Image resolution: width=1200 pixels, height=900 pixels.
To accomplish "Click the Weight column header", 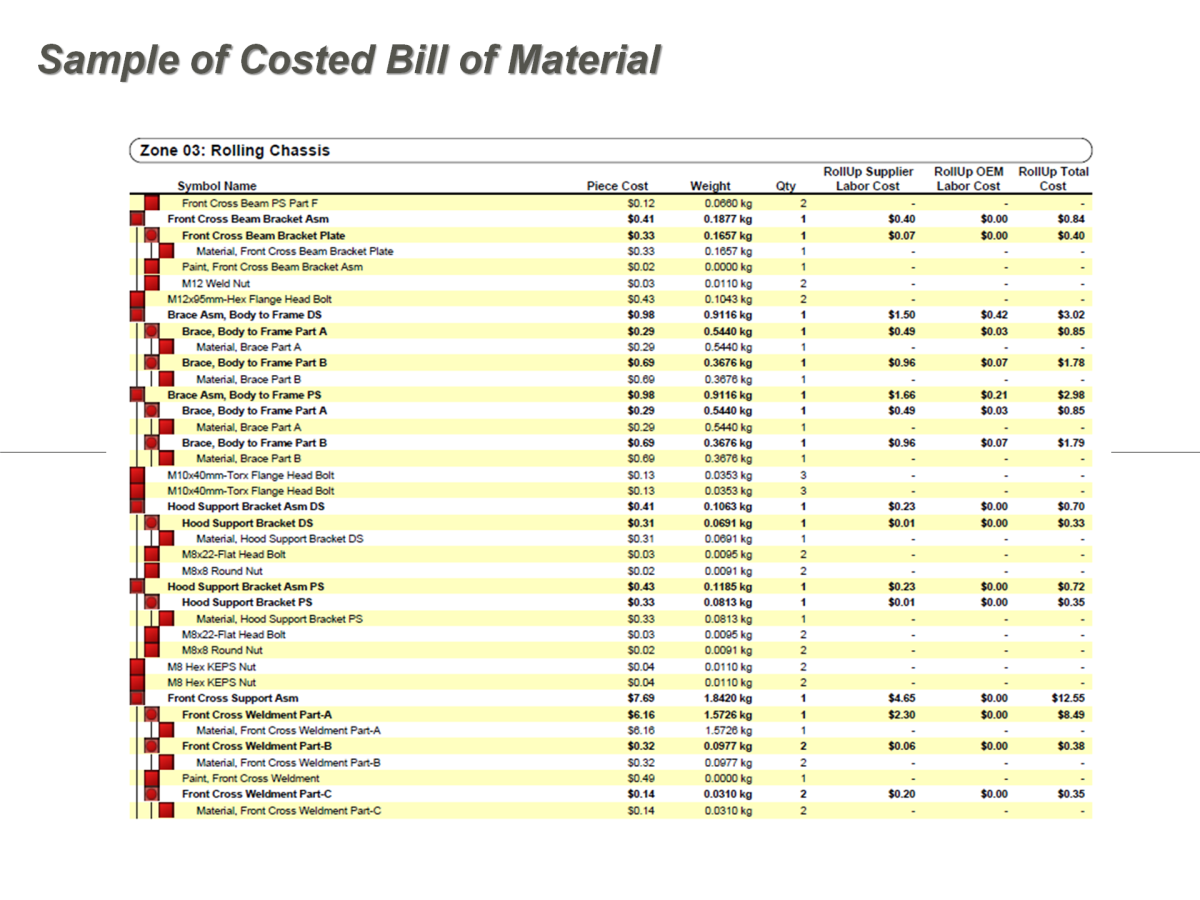I will pyautogui.click(x=710, y=186).
